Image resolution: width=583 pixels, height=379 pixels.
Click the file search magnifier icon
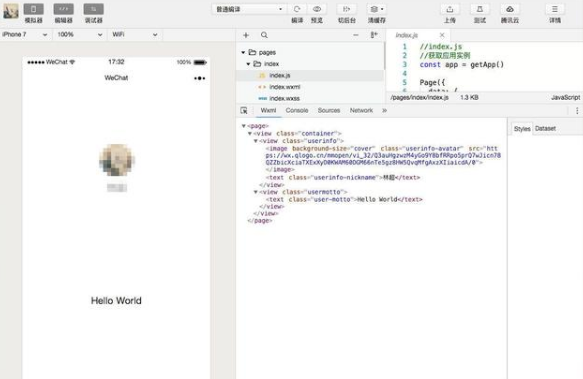pyautogui.click(x=264, y=35)
